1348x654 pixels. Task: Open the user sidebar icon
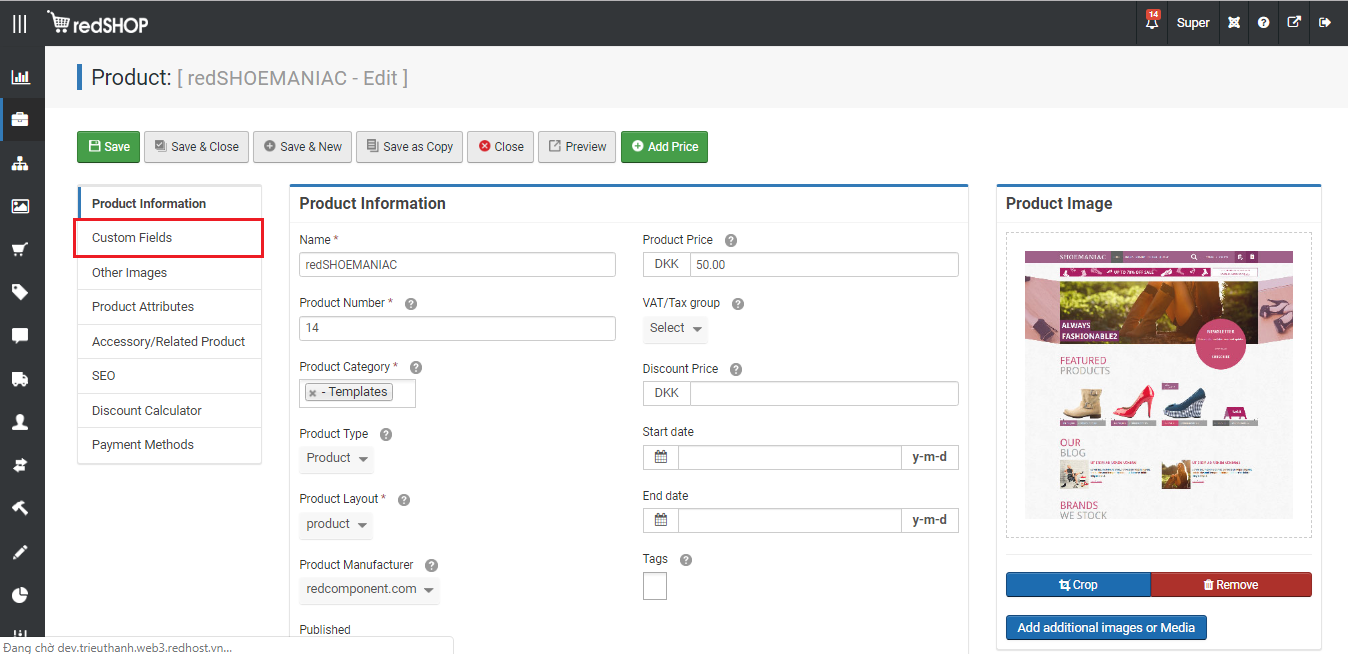(x=20, y=422)
